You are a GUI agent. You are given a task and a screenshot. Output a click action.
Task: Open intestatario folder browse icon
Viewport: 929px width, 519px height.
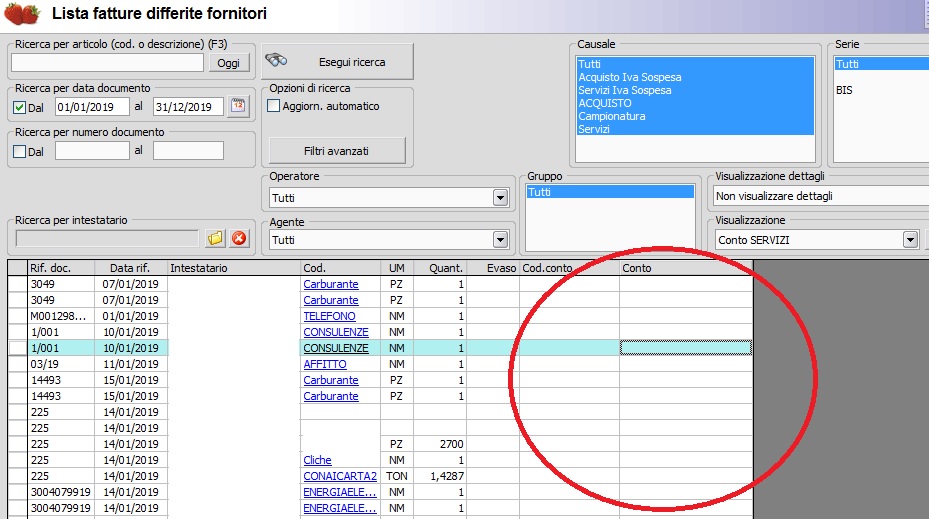(215, 238)
